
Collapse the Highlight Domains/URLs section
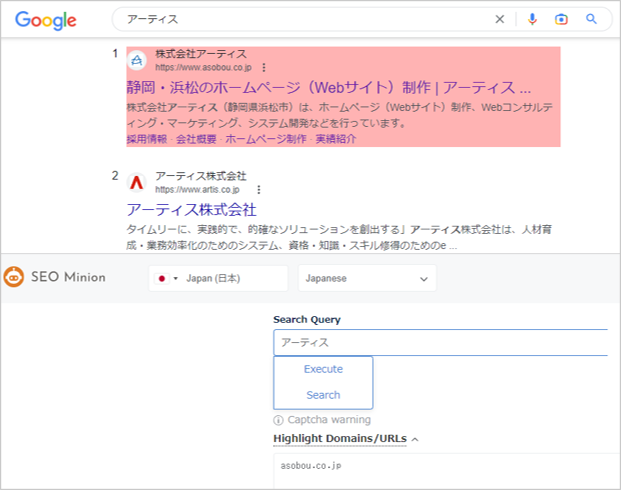click(415, 439)
